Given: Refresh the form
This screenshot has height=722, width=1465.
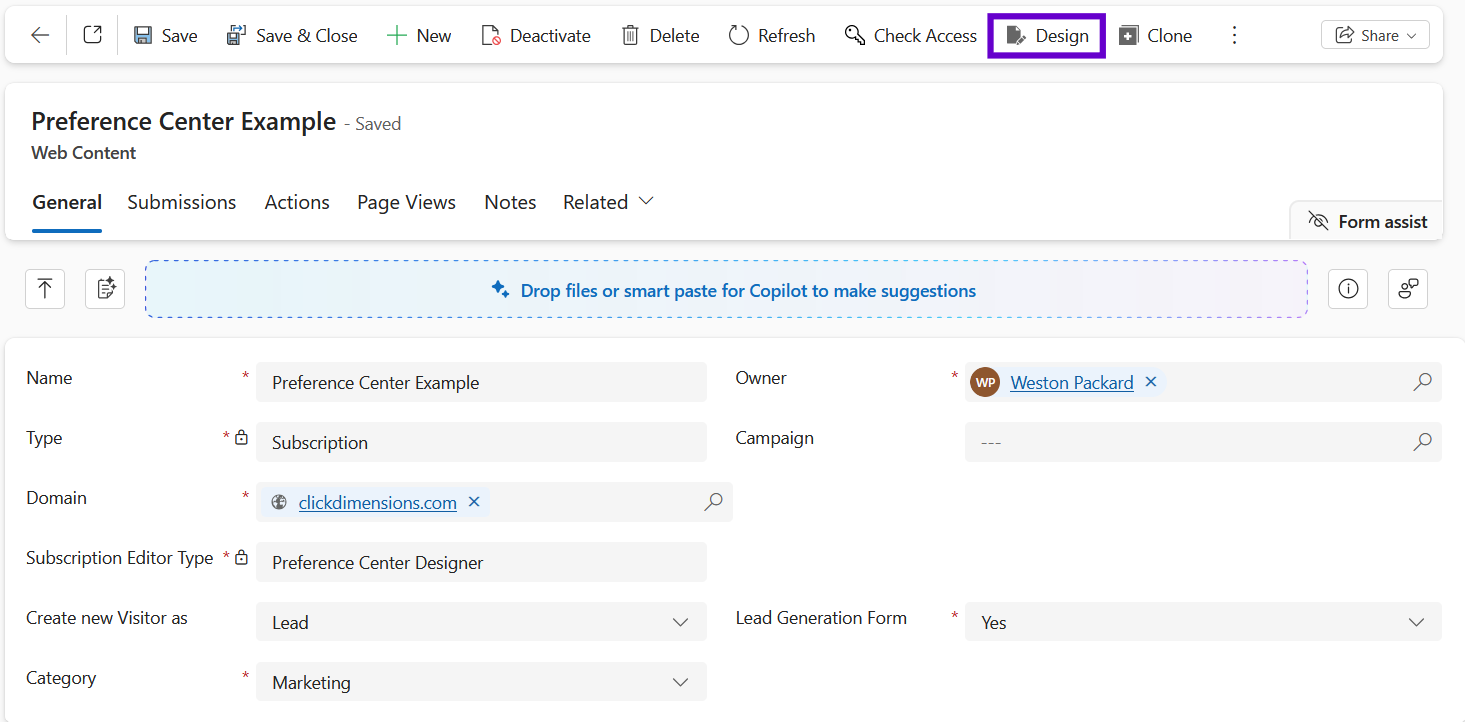Looking at the screenshot, I should [772, 35].
